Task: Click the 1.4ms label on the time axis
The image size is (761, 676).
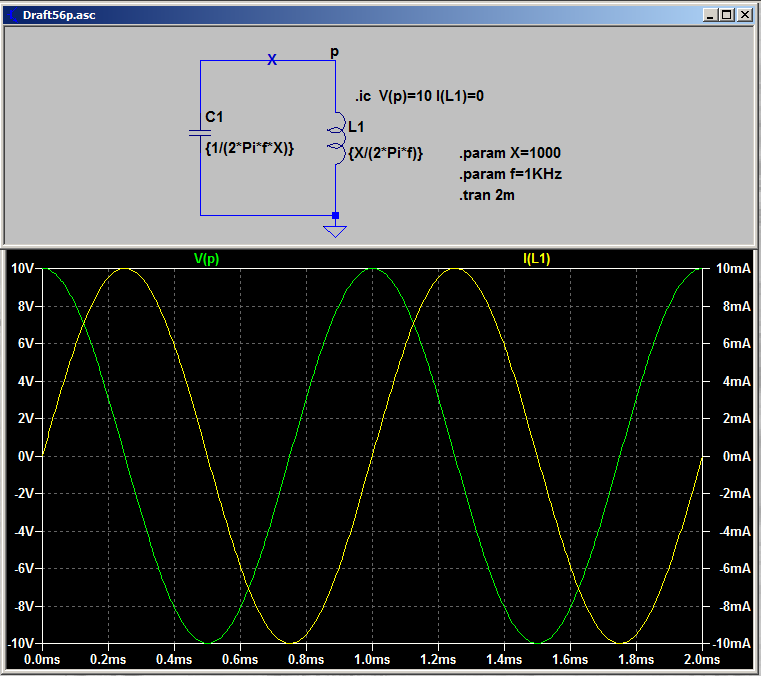Action: (x=504, y=660)
